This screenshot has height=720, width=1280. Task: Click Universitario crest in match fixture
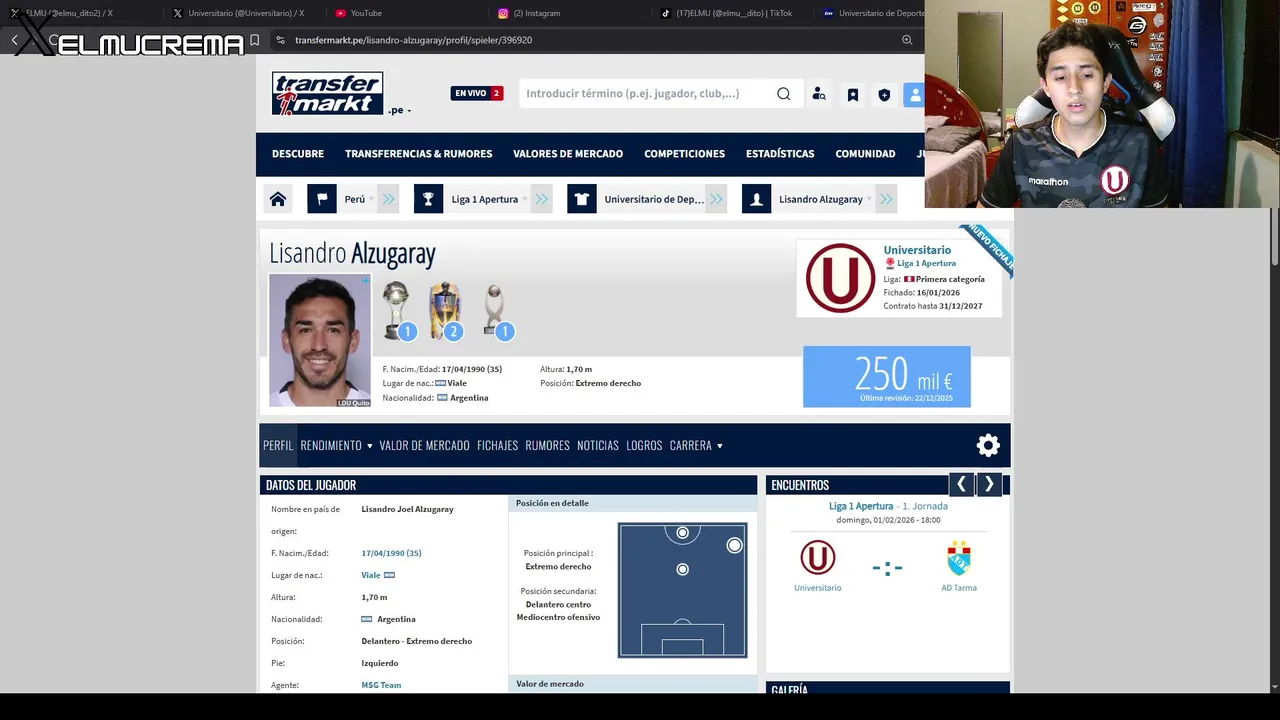(817, 558)
